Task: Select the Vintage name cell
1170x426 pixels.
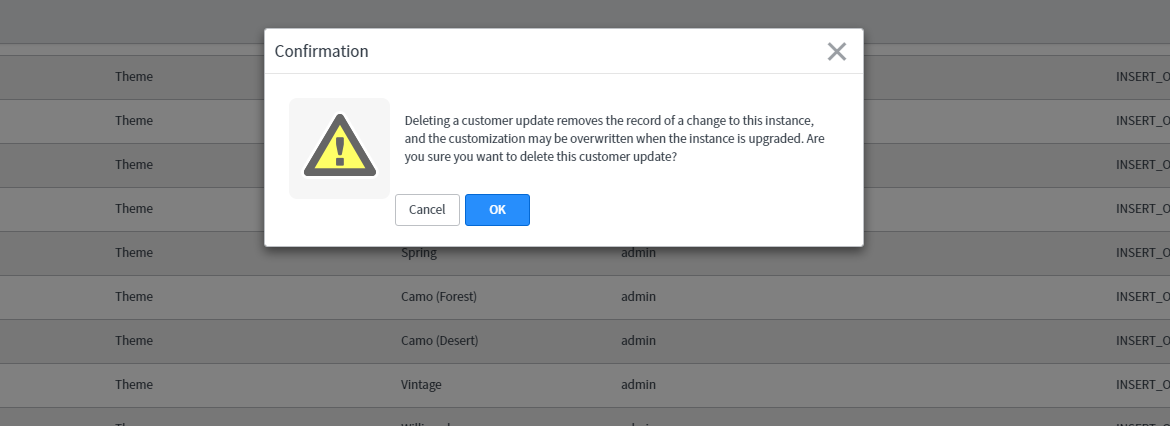Action: (421, 385)
